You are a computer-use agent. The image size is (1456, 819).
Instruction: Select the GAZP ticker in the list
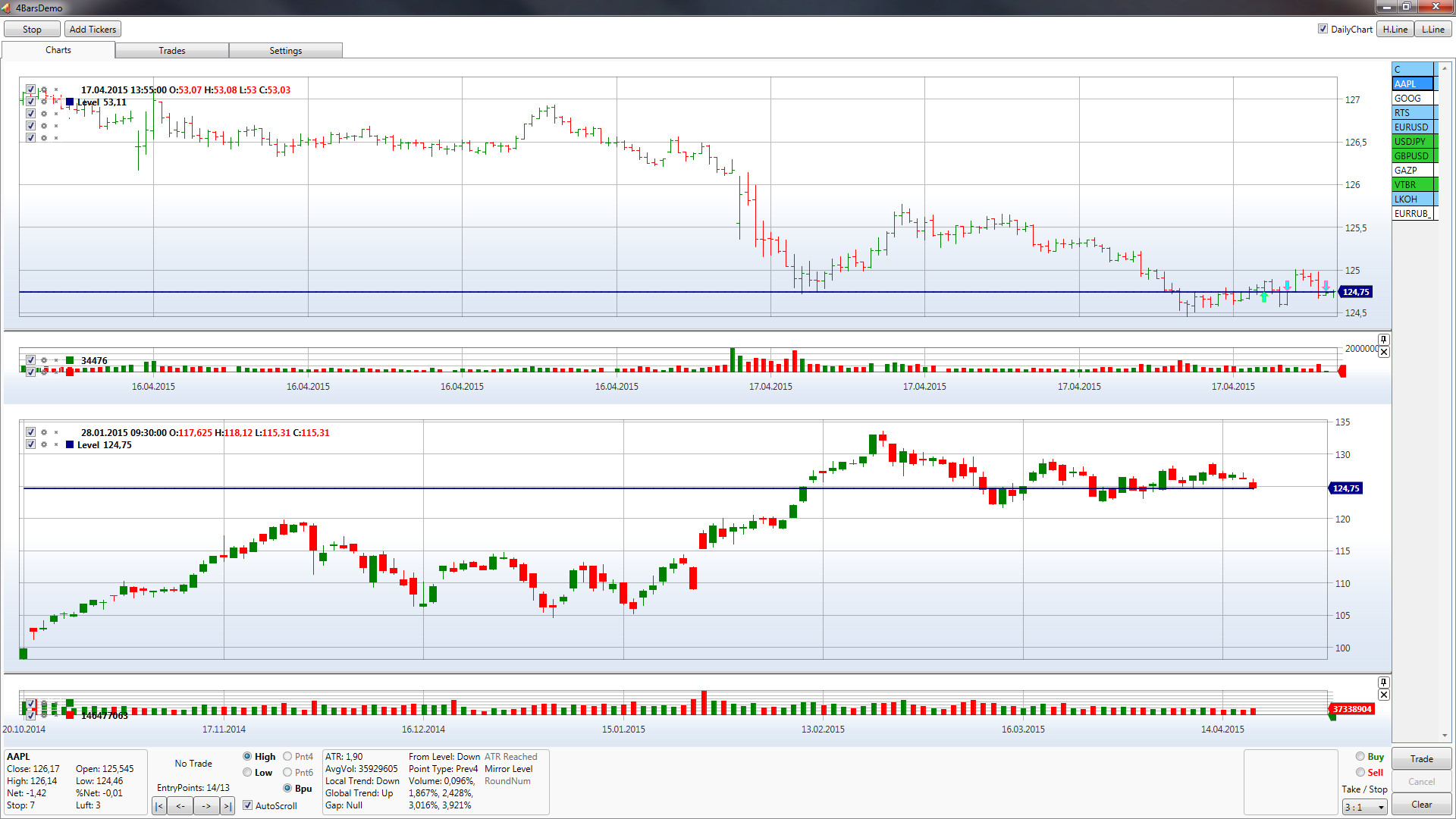1413,171
